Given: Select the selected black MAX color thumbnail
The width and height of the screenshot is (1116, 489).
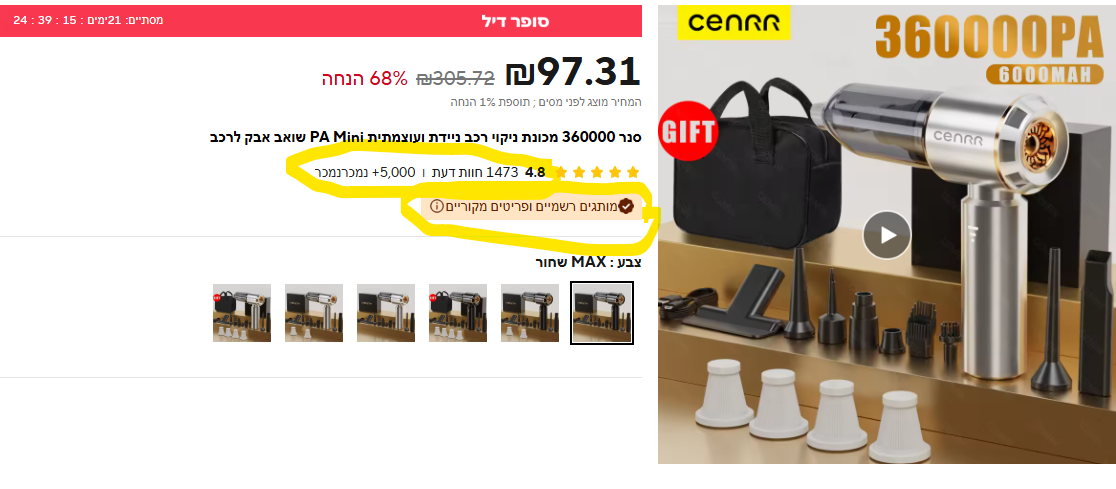Looking at the screenshot, I should [x=601, y=313].
